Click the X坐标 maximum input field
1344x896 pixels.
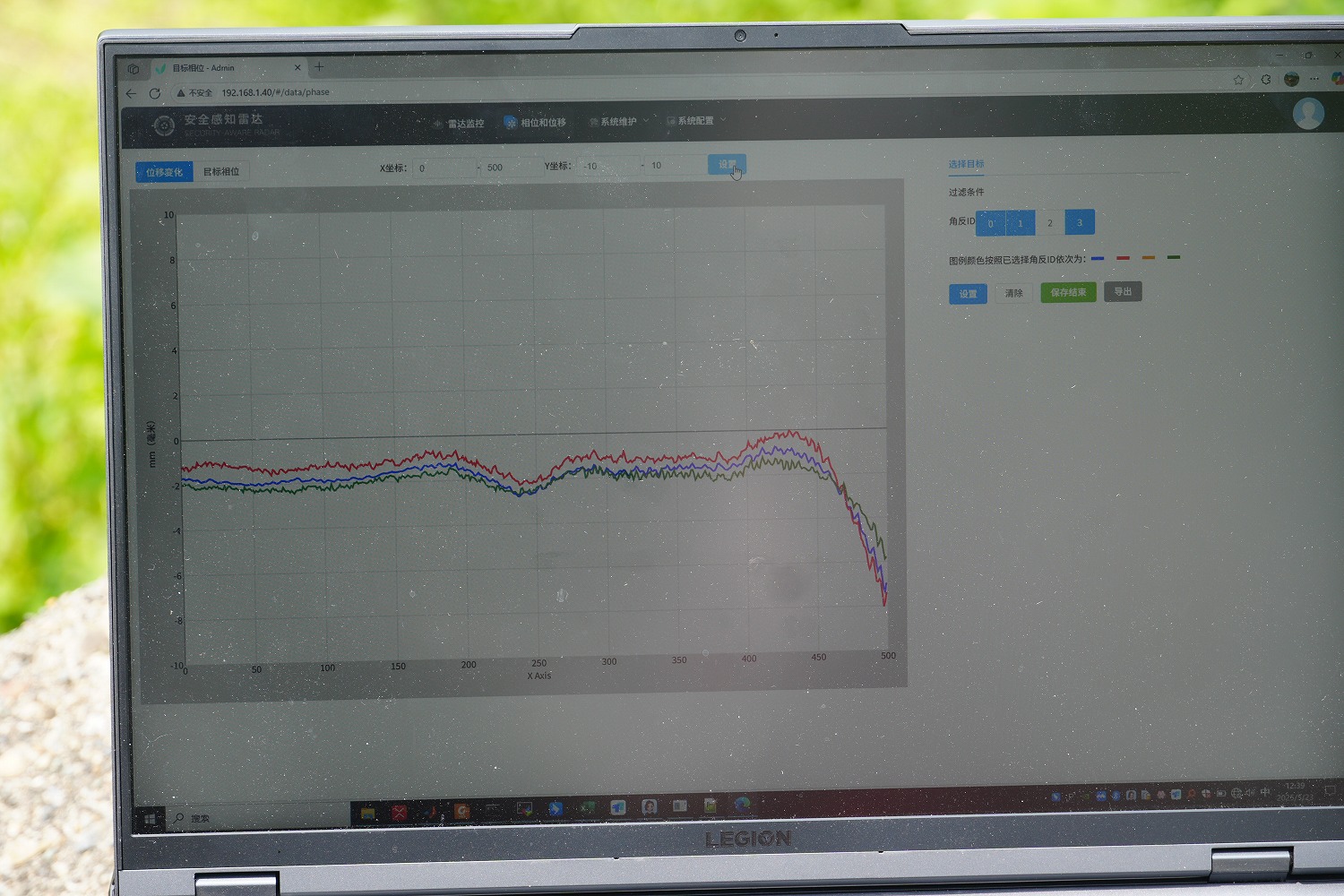[x=506, y=168]
